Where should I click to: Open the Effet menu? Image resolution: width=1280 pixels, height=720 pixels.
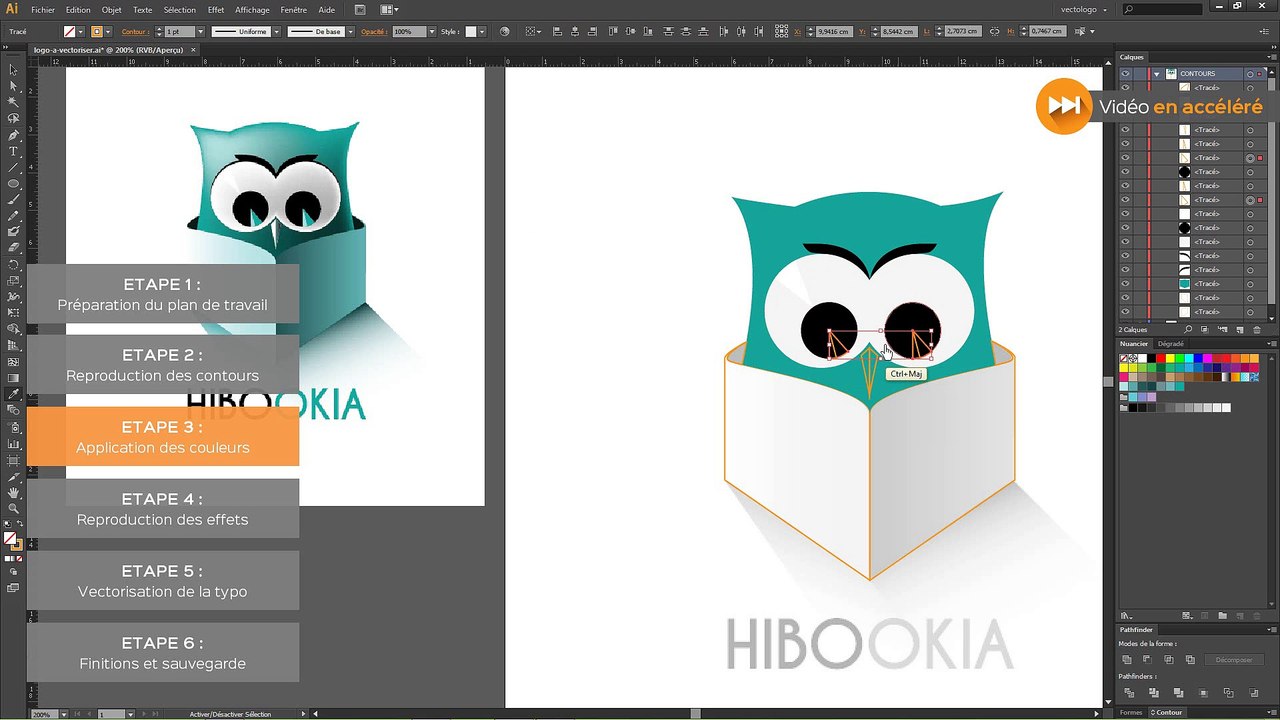216,10
